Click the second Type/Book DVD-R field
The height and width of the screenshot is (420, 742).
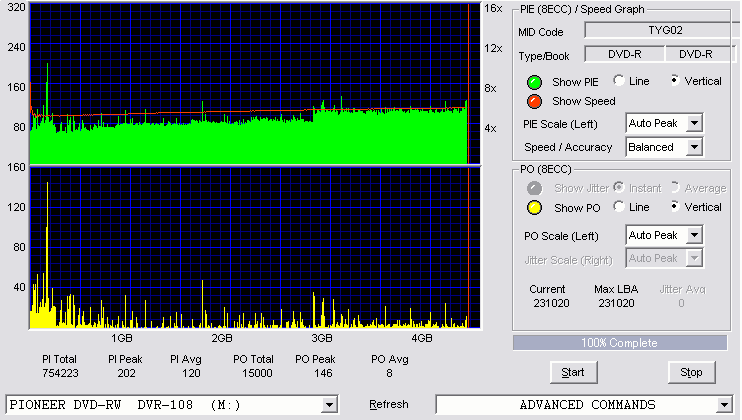click(x=700, y=54)
